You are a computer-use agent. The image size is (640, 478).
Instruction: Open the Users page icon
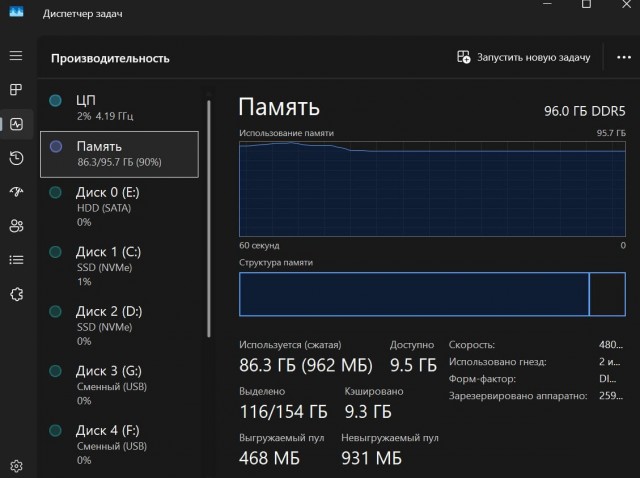click(16, 226)
